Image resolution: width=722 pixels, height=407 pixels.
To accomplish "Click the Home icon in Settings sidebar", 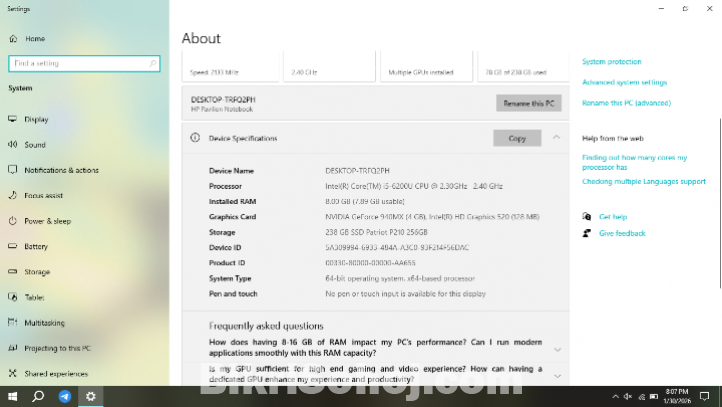I will click(x=14, y=39).
